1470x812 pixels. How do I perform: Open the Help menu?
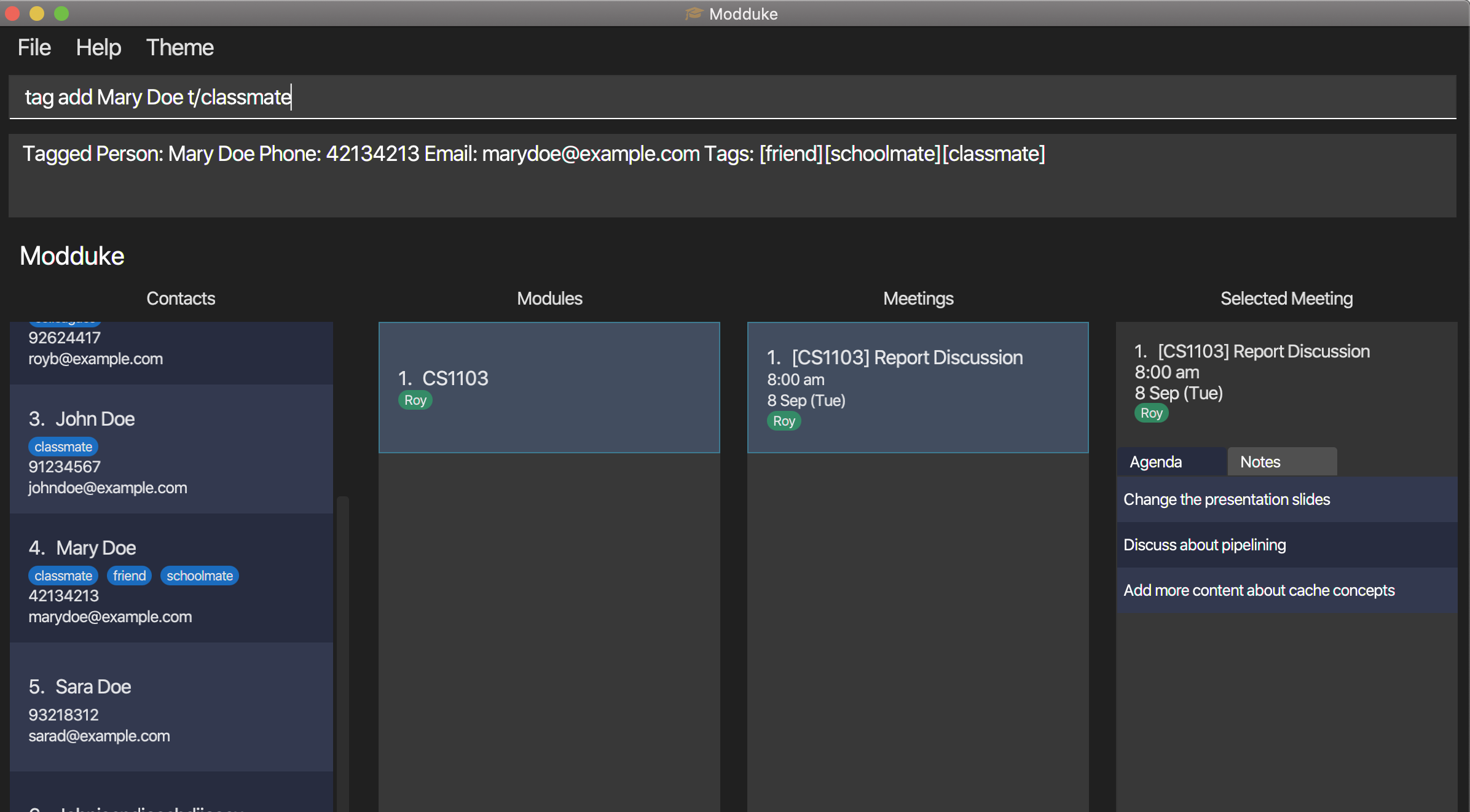(x=98, y=47)
